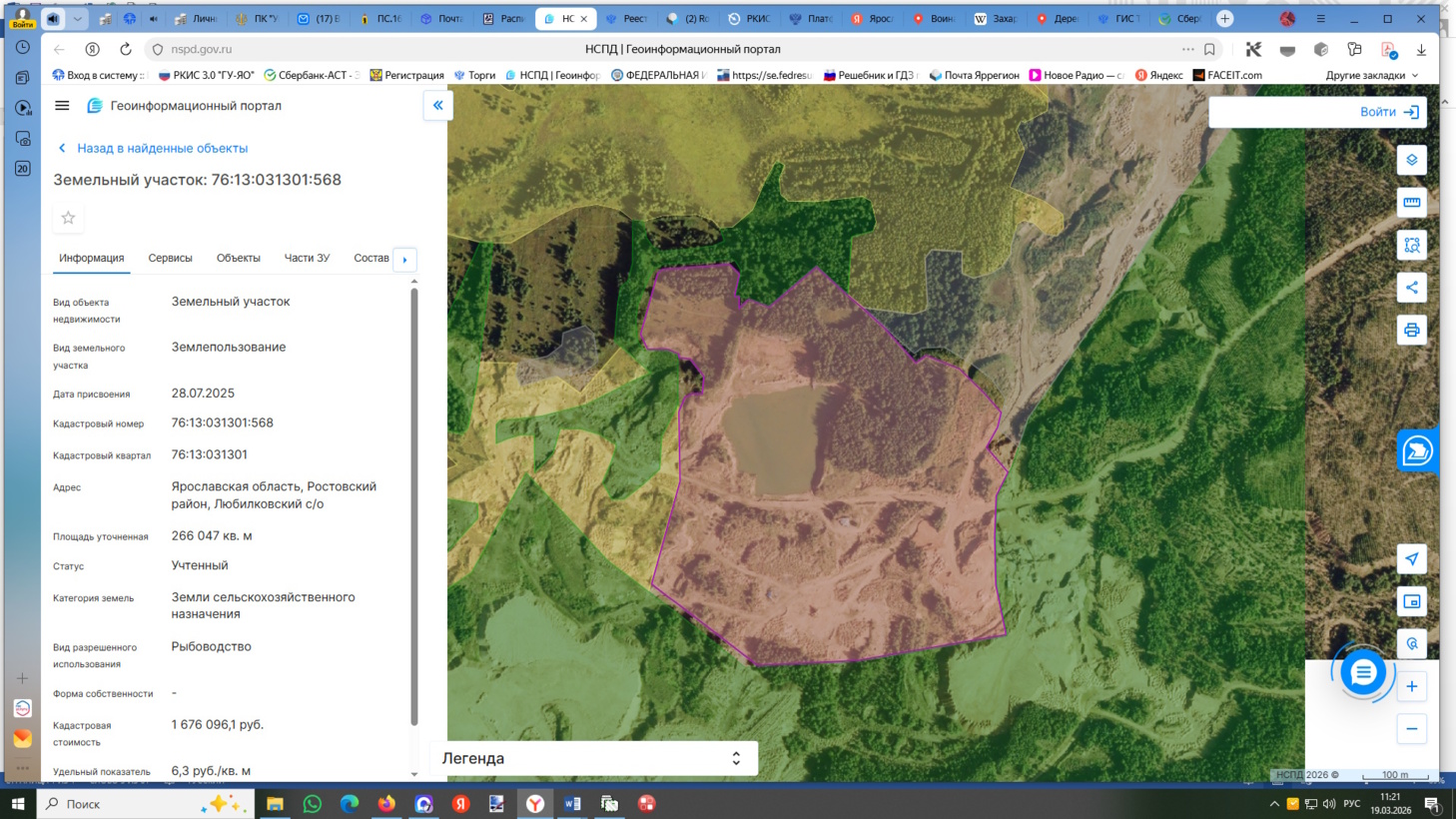Switch to the Части ЗУ tab
1456x819 pixels.
[x=307, y=259]
